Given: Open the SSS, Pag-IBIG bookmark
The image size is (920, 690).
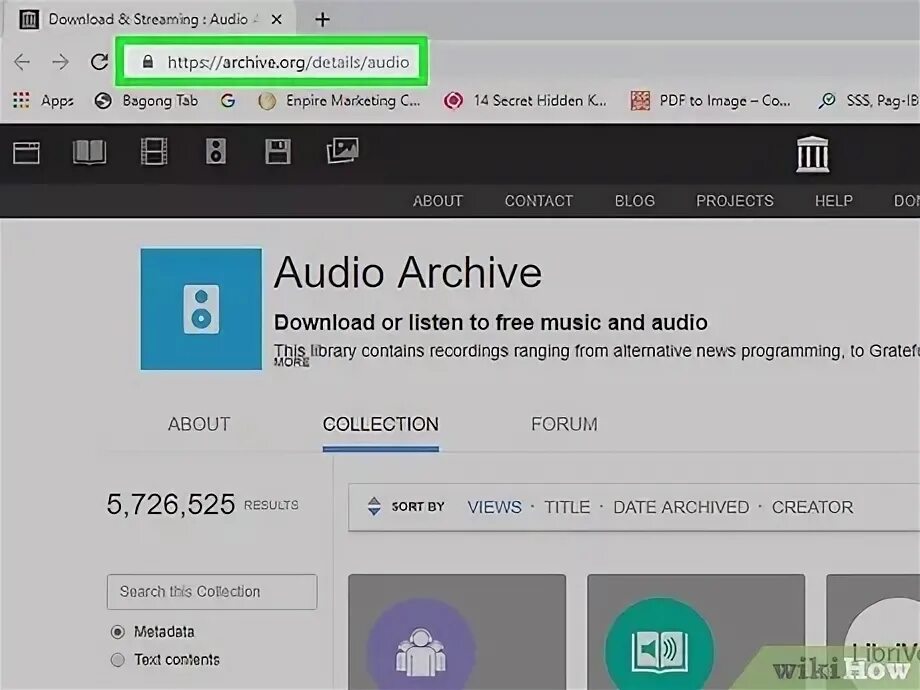Looking at the screenshot, I should pyautogui.click(x=868, y=101).
